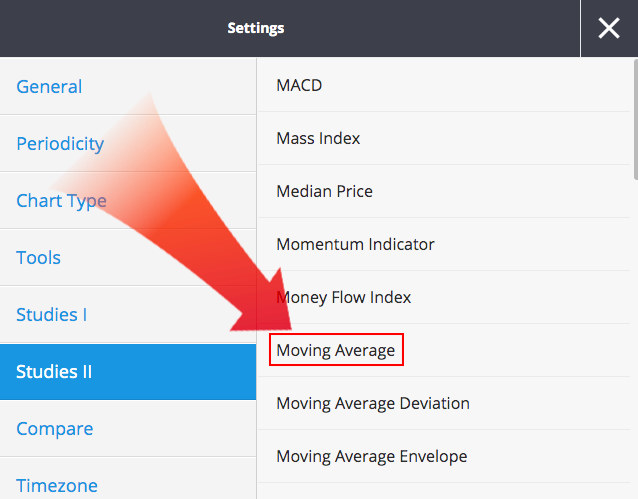Go to the Tools tab
This screenshot has width=638, height=499.
click(38, 258)
